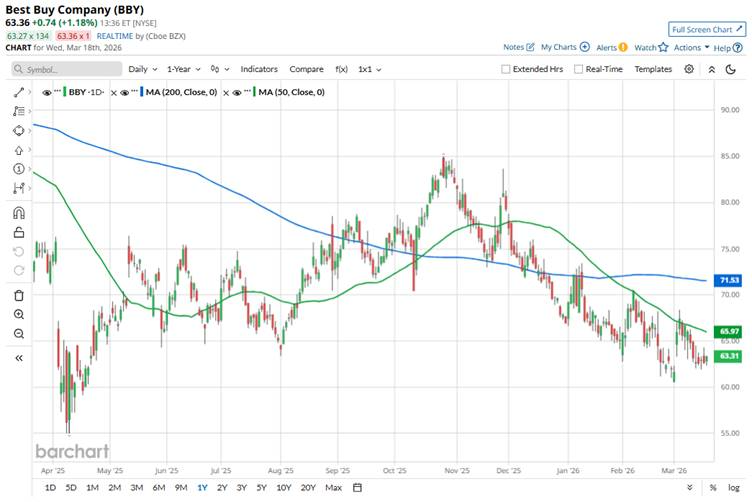Open the Actions dropdown menu
Viewport: 752px width, 502px height.
691,47
